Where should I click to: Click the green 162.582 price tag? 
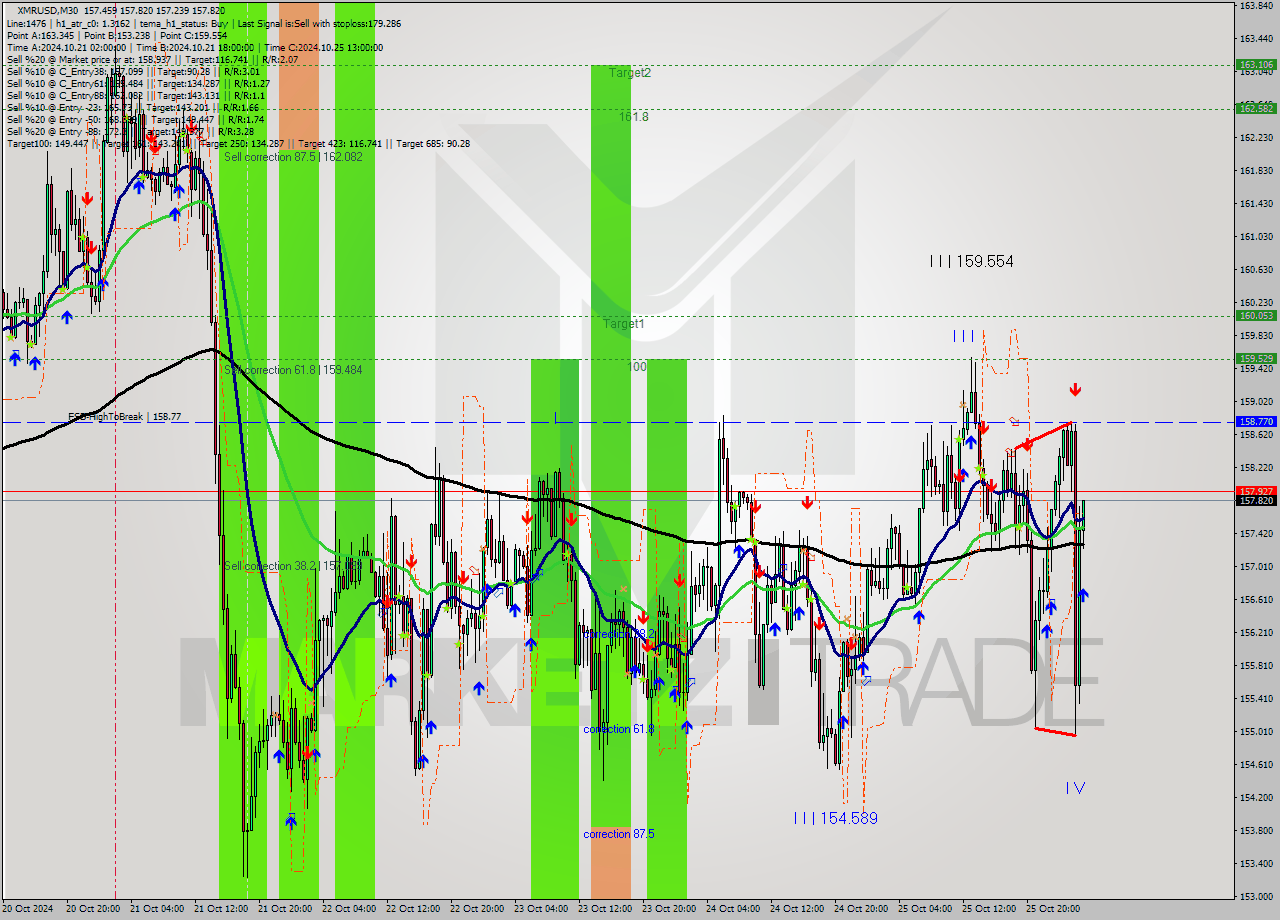[1256, 108]
